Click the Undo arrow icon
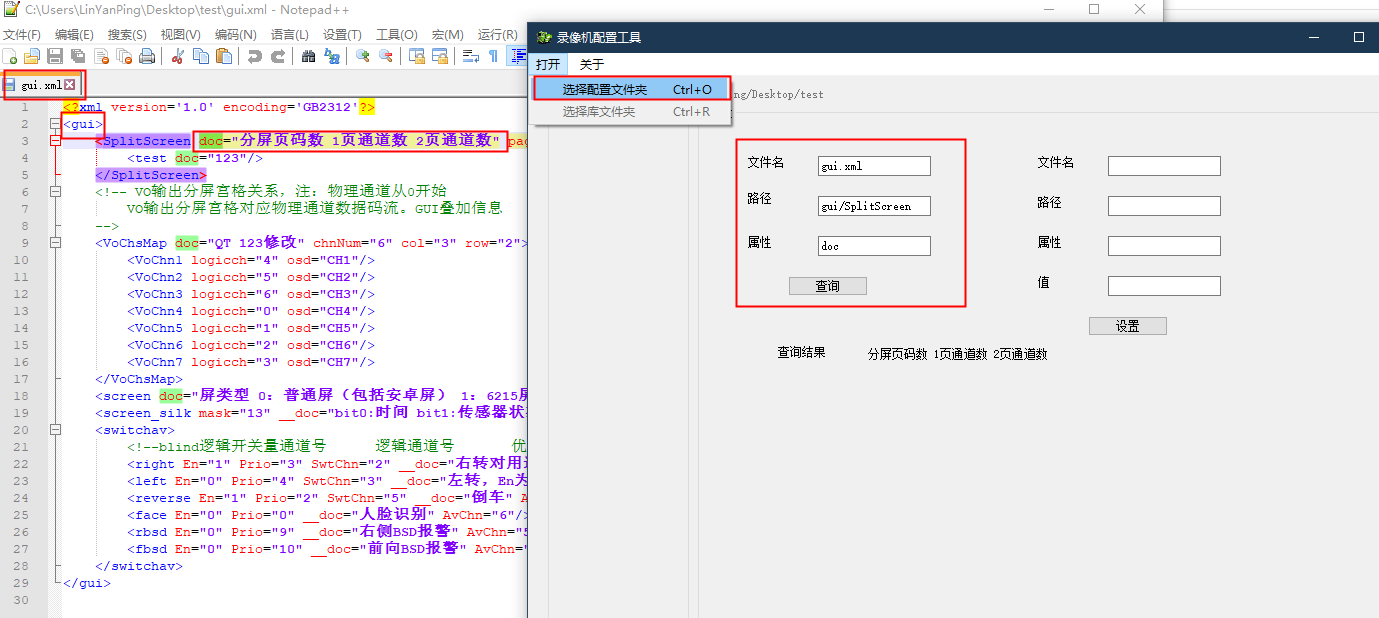This screenshot has width=1379, height=618. click(256, 55)
